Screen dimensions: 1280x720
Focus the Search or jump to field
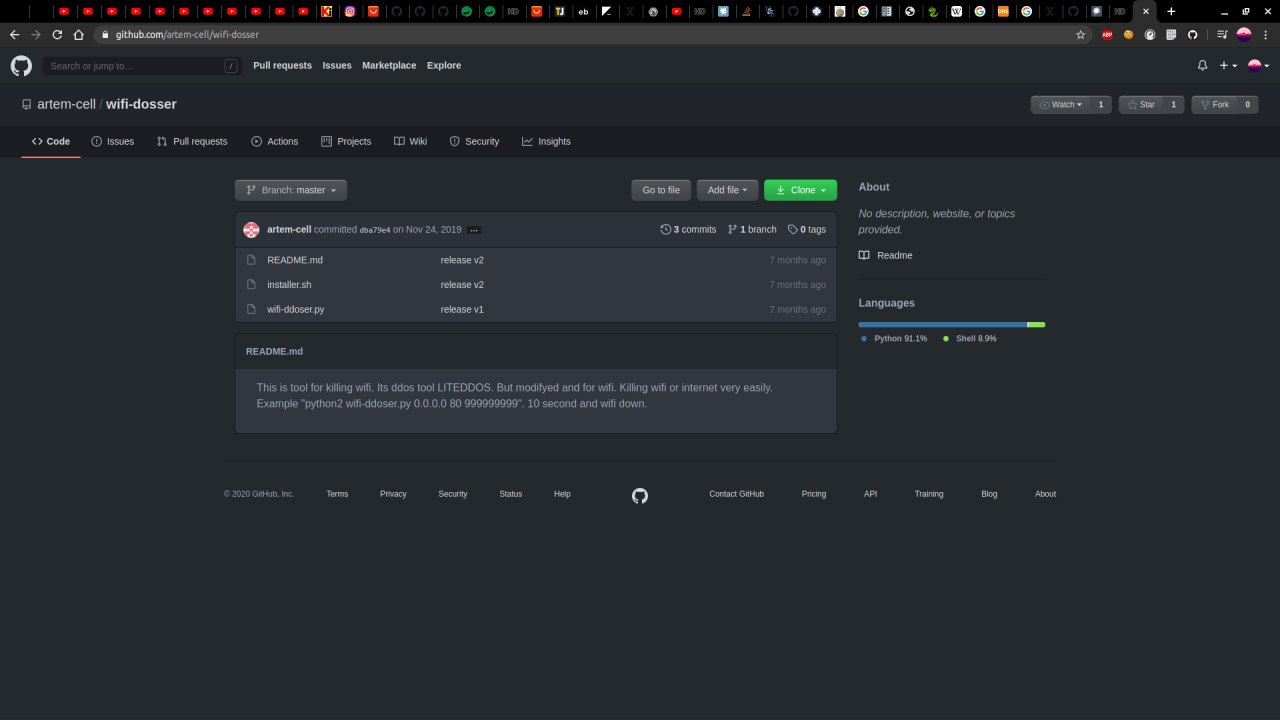141,66
